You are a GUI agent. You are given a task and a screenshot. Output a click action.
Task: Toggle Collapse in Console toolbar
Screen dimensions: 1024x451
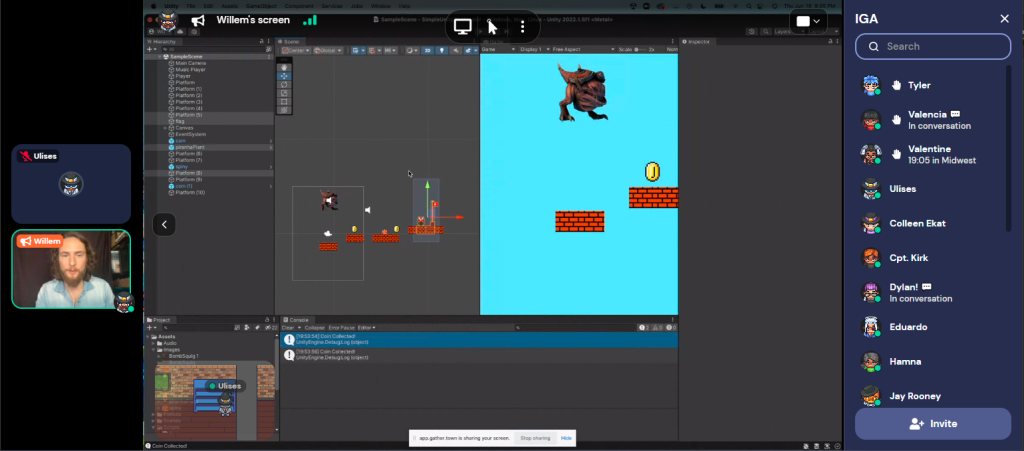click(x=315, y=327)
